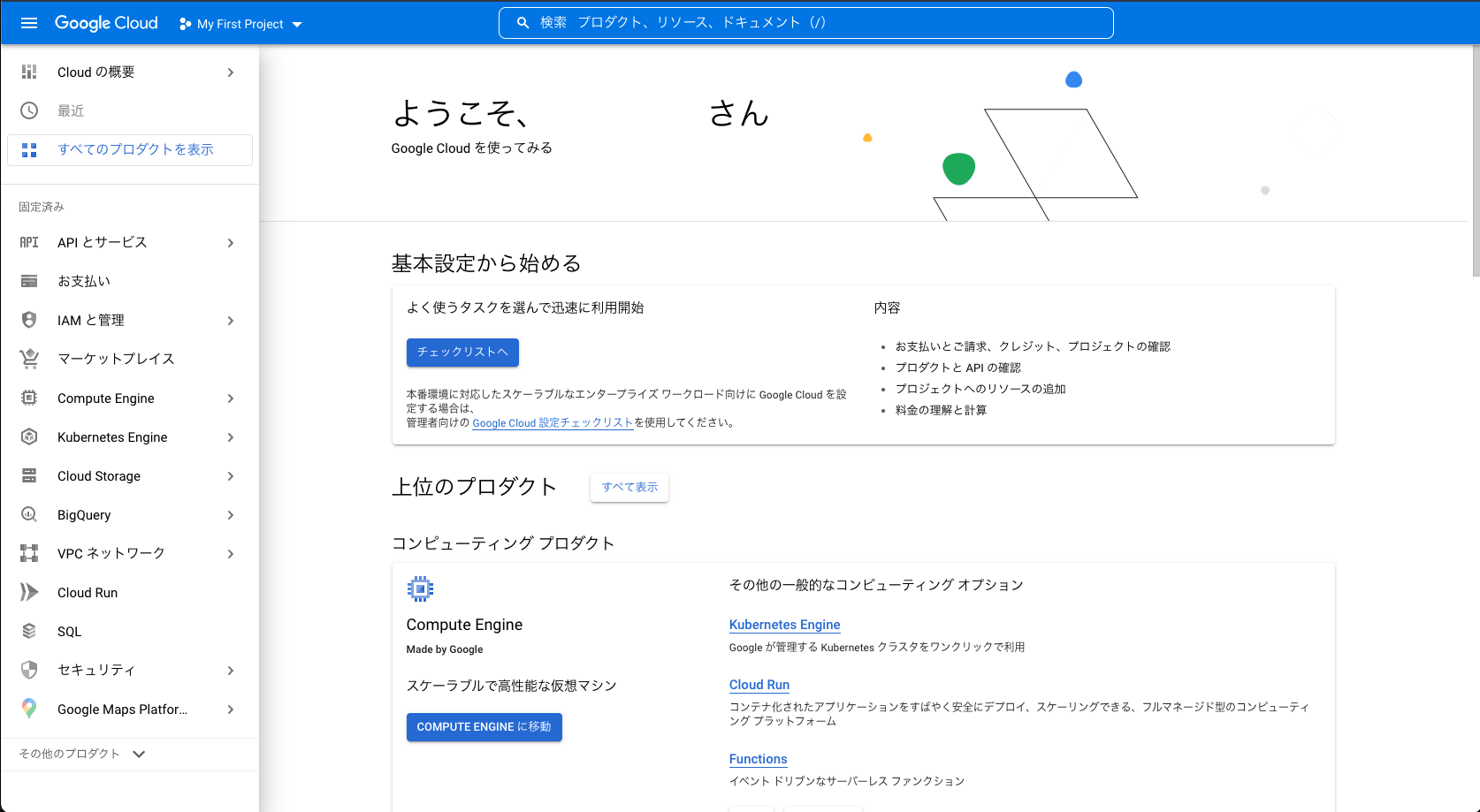Click the マーケットプレイス cart icon
The image size is (1480, 812).
pyautogui.click(x=29, y=359)
